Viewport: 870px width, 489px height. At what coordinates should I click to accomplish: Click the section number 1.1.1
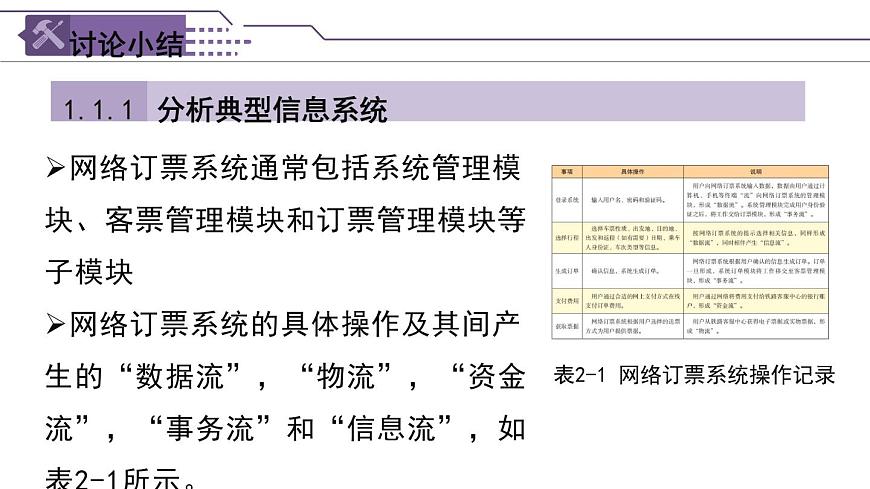pyautogui.click(x=98, y=109)
